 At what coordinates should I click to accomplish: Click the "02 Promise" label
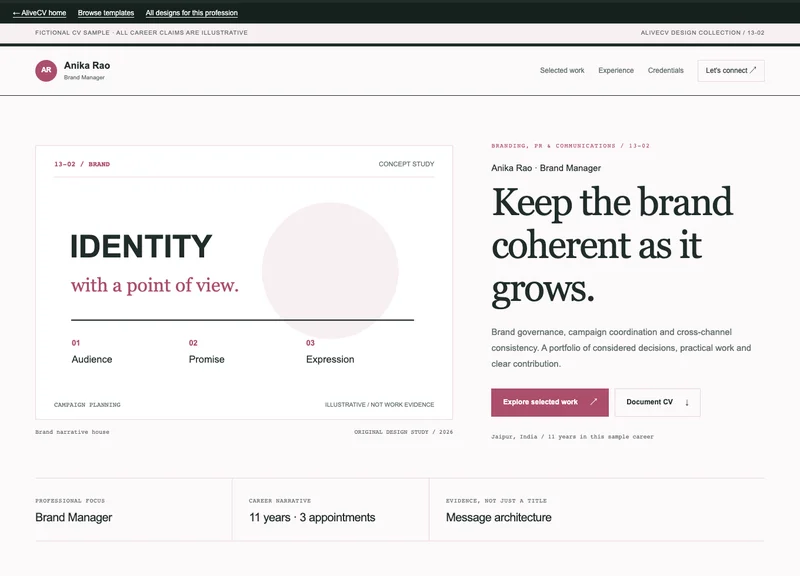(207, 352)
